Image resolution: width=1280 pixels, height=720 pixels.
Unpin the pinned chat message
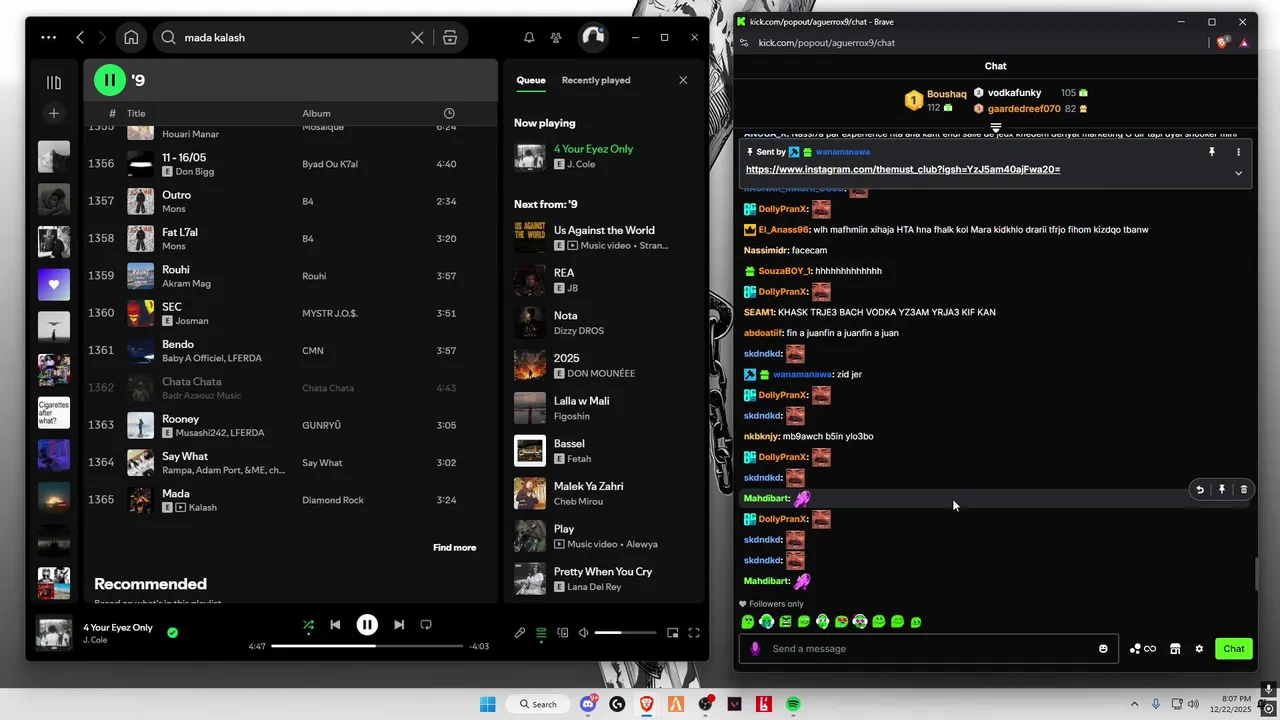coord(1211,152)
